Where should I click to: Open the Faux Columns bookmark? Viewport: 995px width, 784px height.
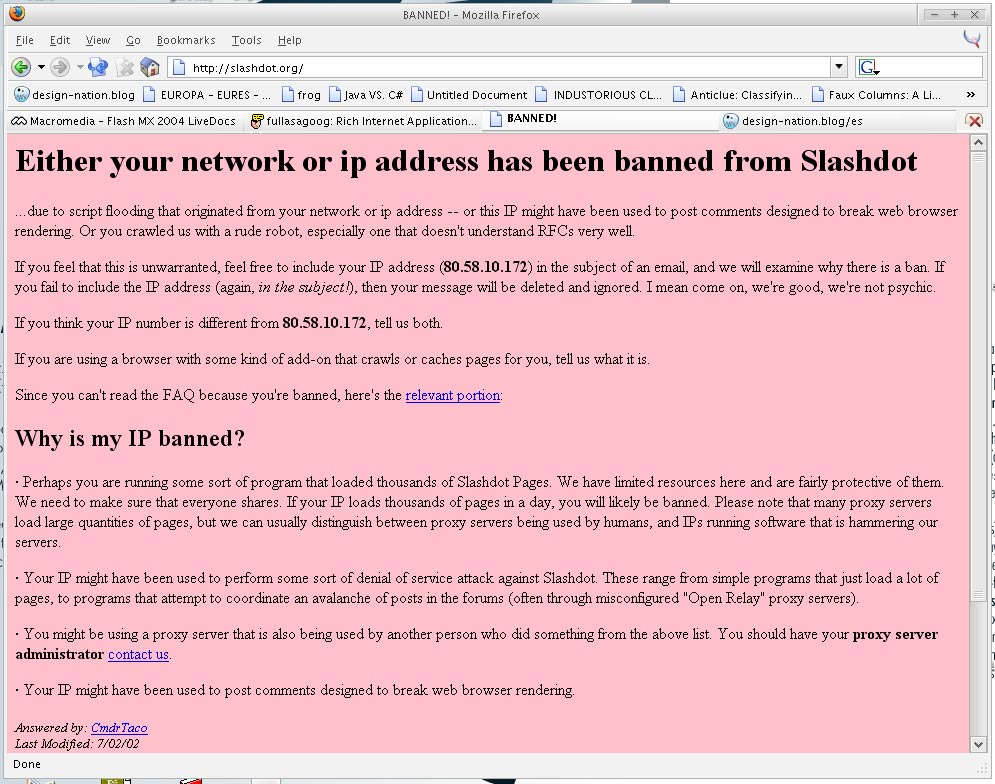point(877,95)
